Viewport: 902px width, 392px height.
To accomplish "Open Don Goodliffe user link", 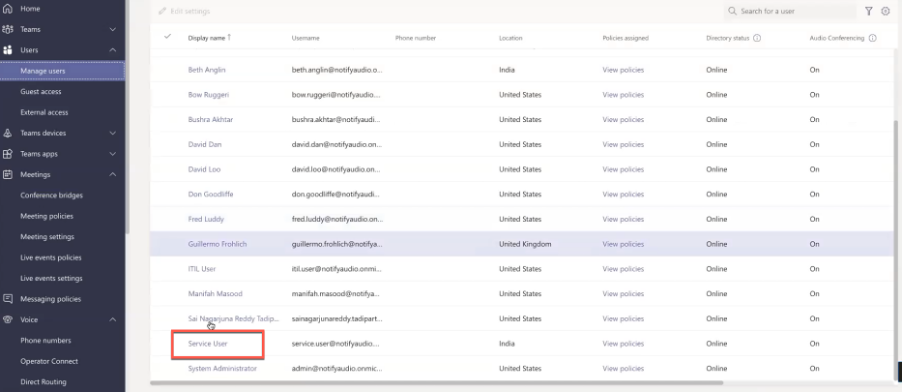I will (x=211, y=194).
